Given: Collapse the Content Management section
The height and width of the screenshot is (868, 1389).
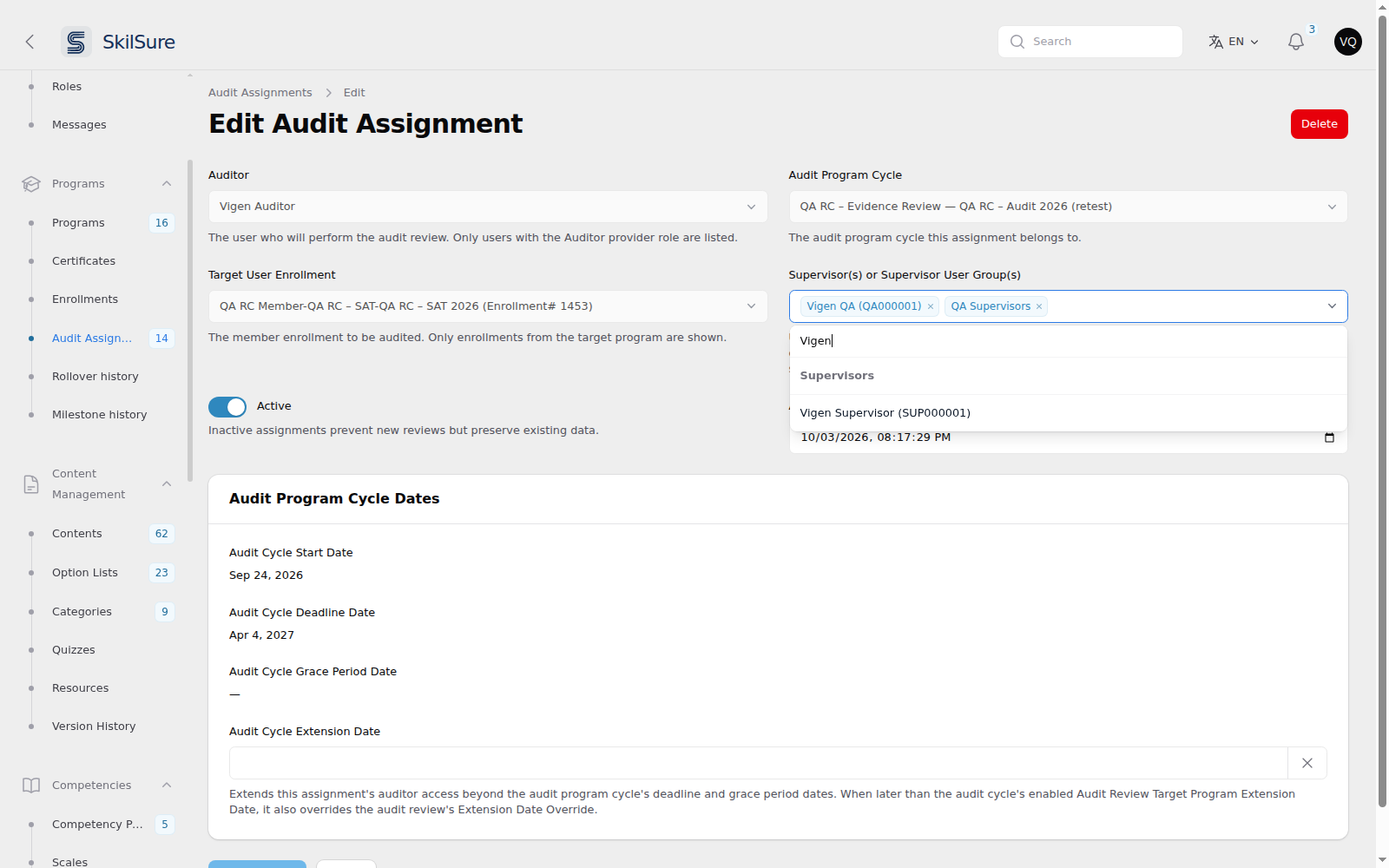Looking at the screenshot, I should [x=167, y=484].
